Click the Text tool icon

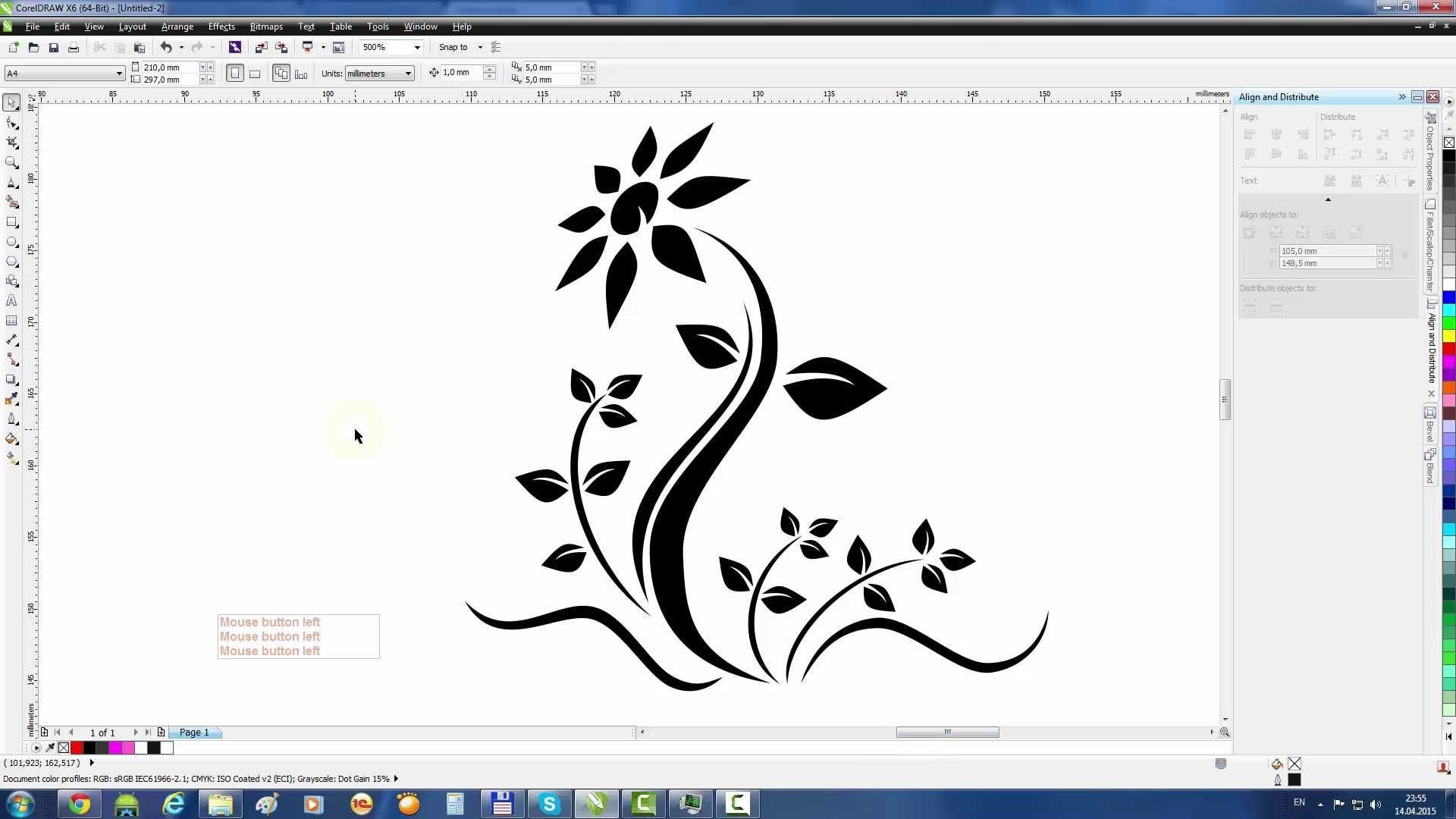pos(13,300)
